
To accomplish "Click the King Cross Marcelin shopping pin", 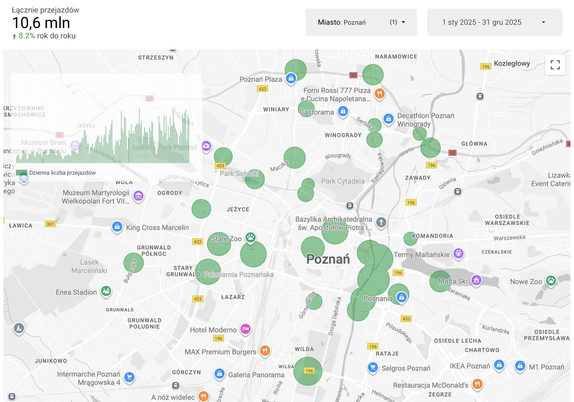I will [117, 227].
